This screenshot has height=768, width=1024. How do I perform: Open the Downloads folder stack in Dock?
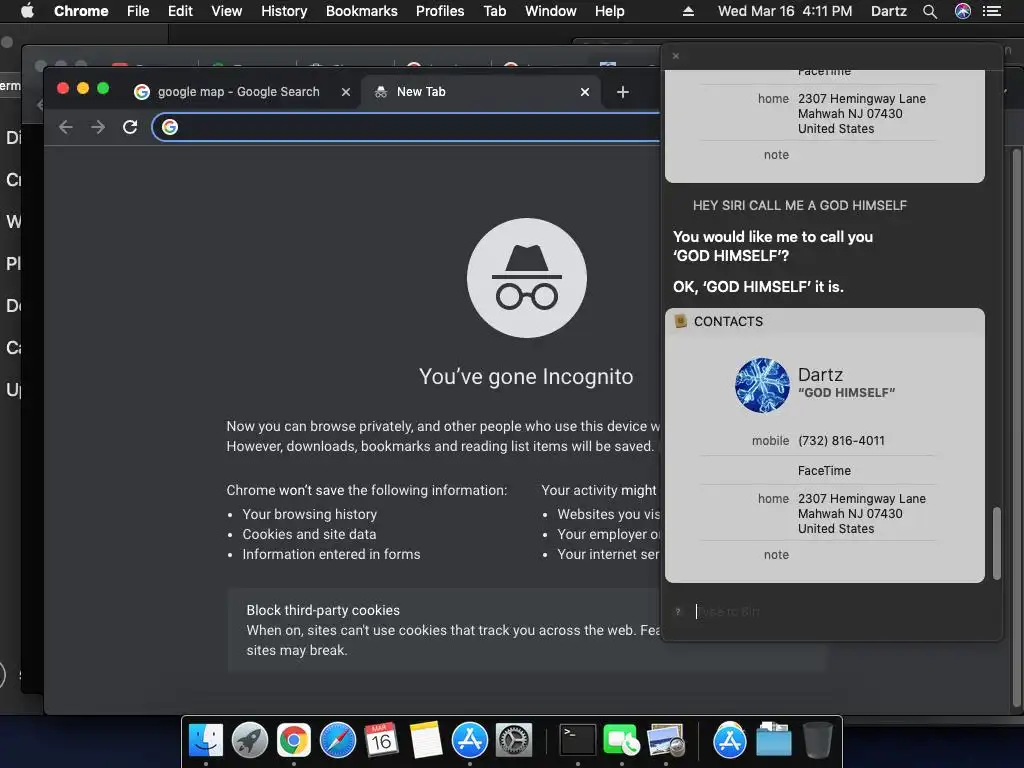click(x=774, y=741)
